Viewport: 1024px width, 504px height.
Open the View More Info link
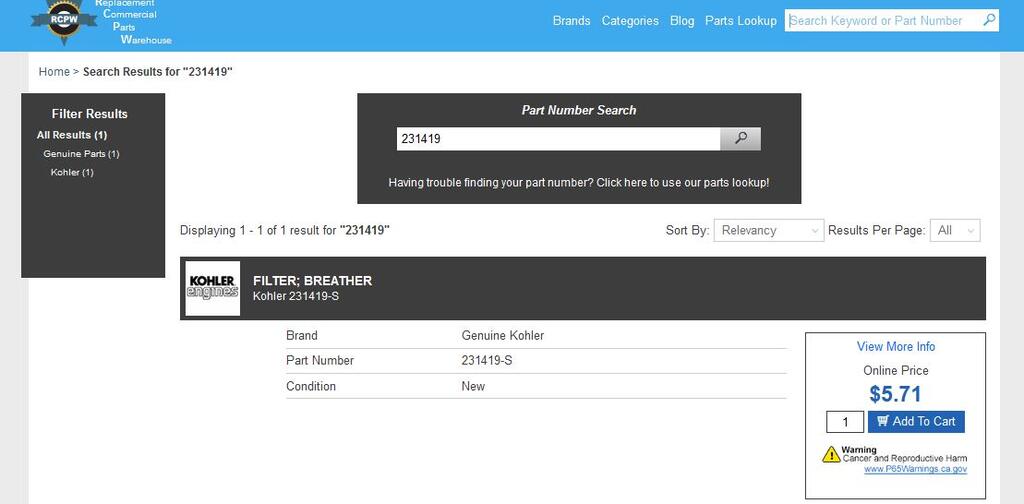pos(896,347)
